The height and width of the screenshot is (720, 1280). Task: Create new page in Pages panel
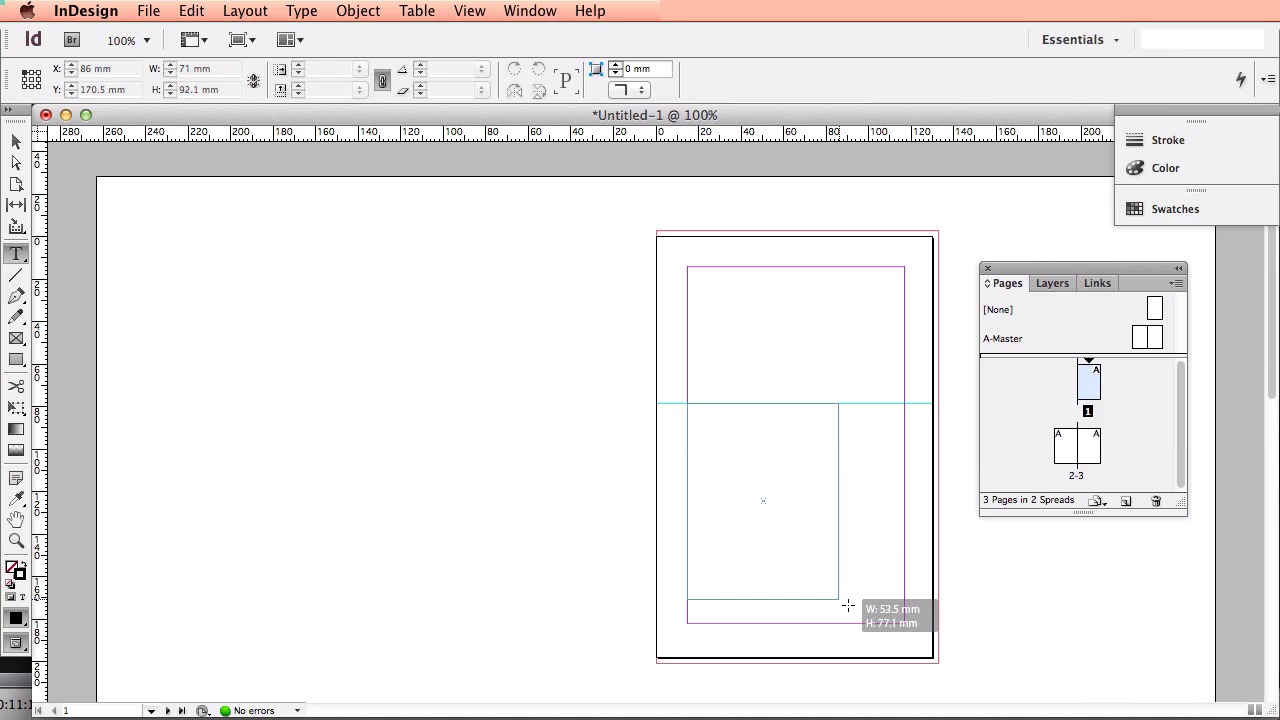(x=1126, y=501)
